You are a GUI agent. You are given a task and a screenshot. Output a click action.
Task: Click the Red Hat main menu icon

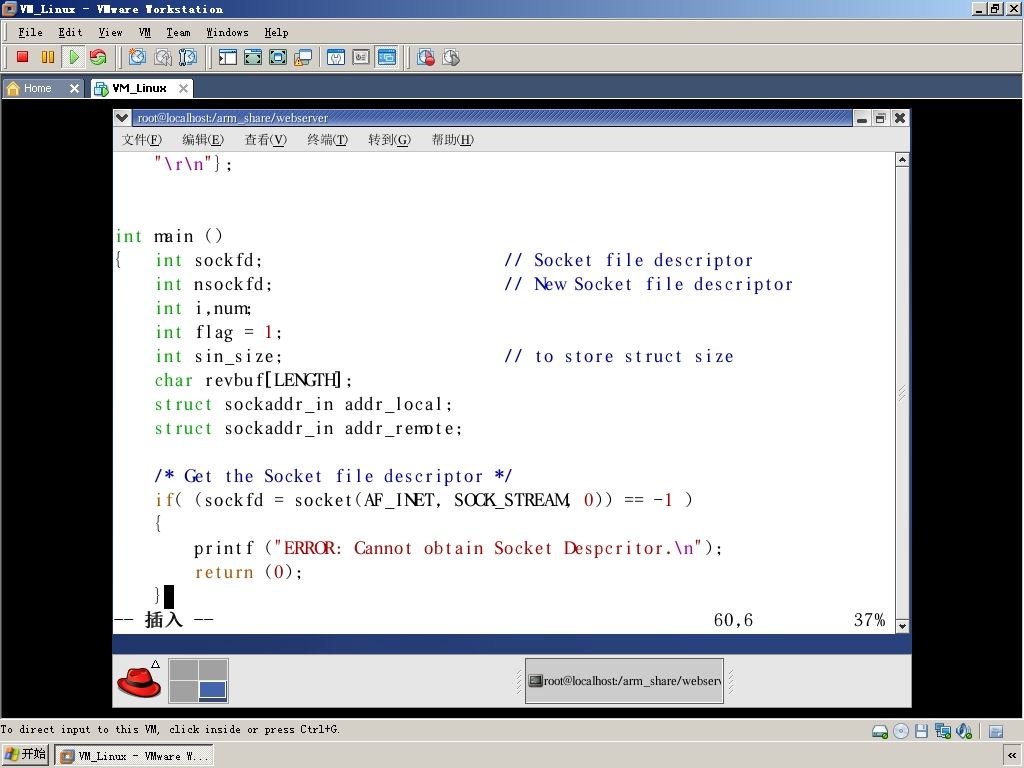pyautogui.click(x=139, y=680)
